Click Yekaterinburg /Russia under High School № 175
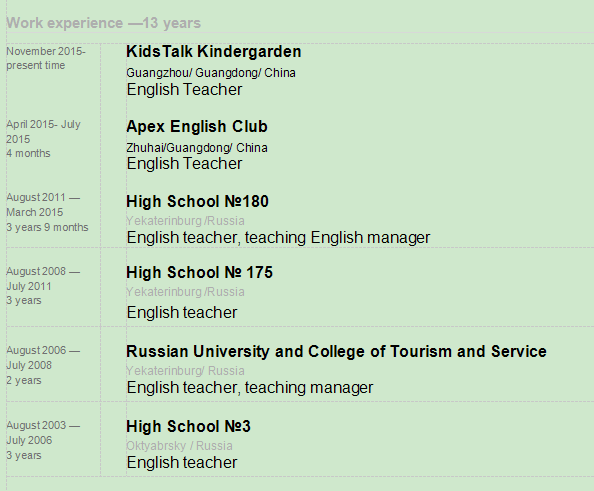 point(185,292)
